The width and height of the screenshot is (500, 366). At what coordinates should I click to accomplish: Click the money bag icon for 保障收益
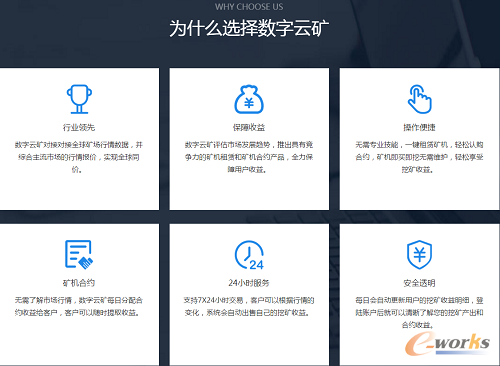click(249, 99)
